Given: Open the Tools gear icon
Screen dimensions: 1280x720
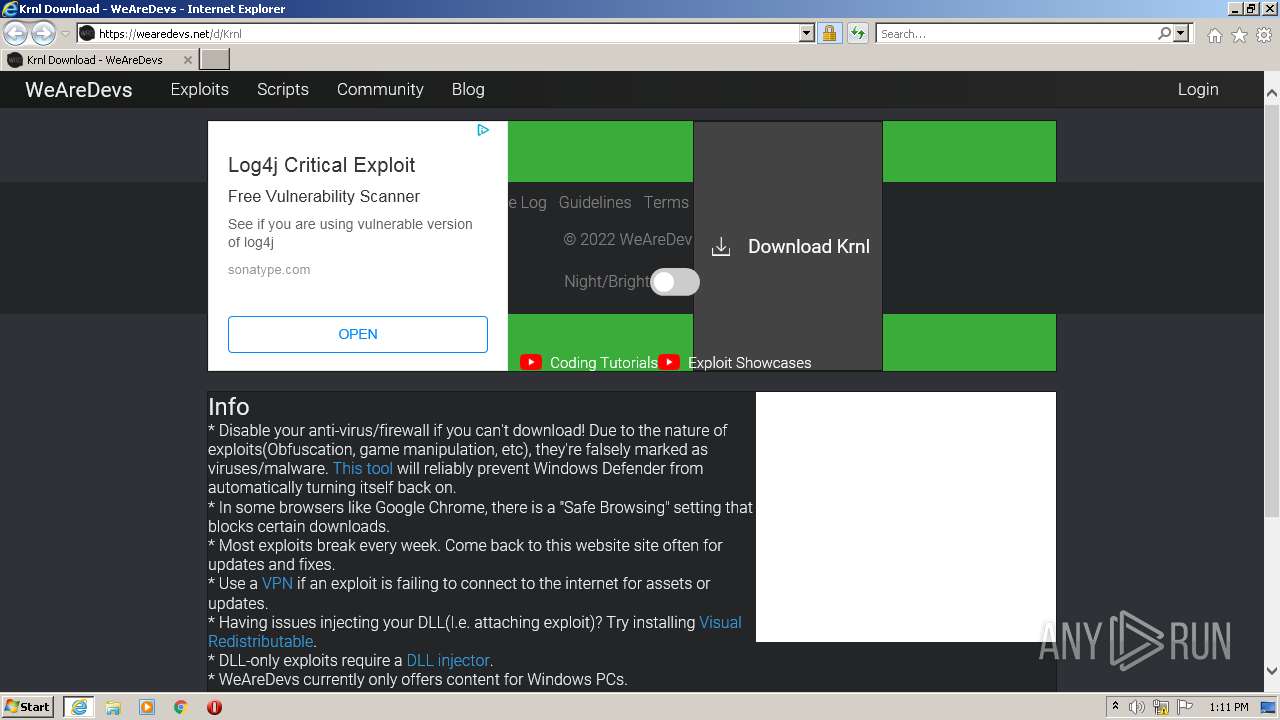Looking at the screenshot, I should (x=1264, y=35).
